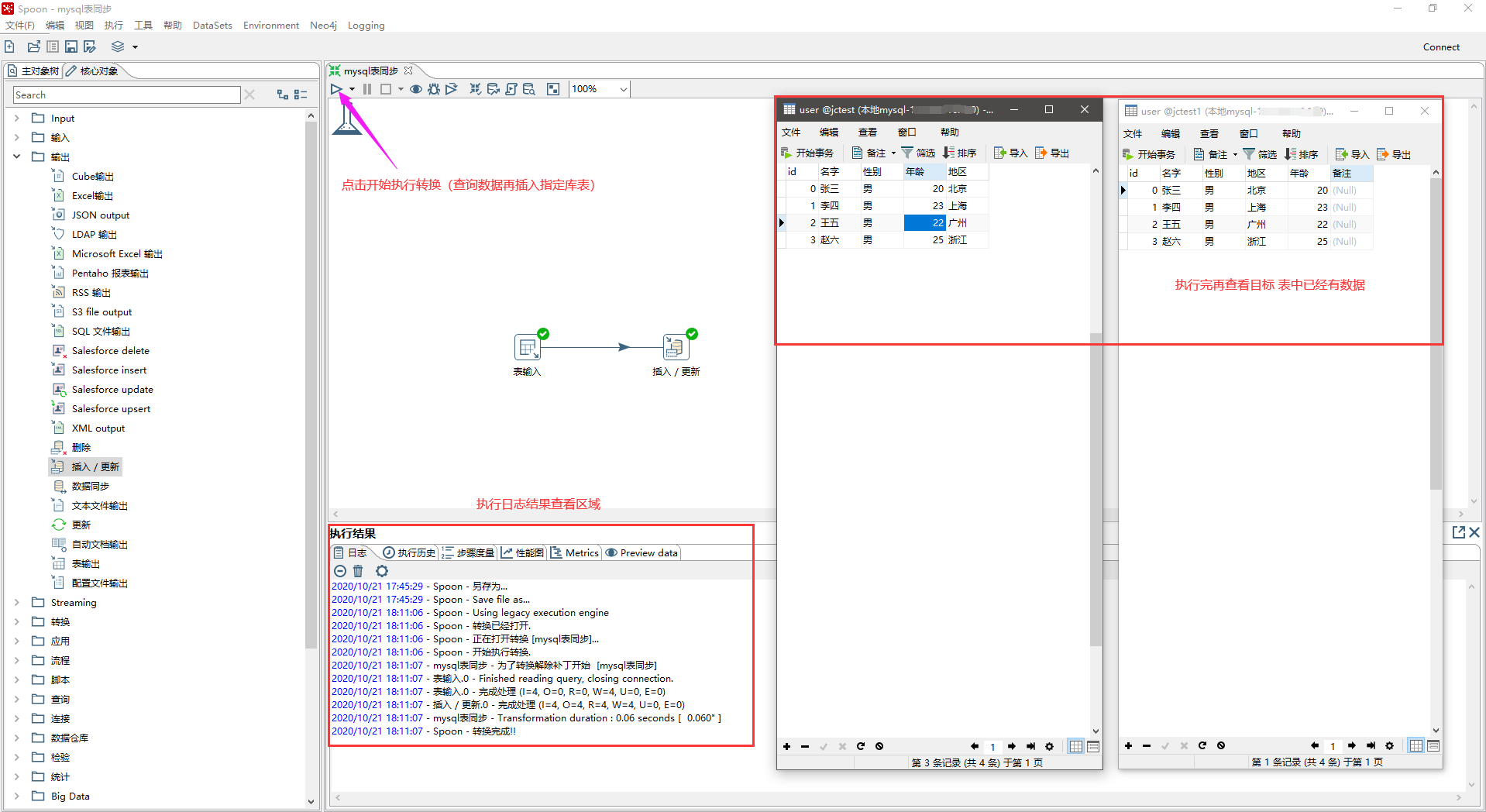Viewport: 1486px width, 812px height.
Task: Click the show error lines icon in log toolbar
Action: click(x=339, y=571)
